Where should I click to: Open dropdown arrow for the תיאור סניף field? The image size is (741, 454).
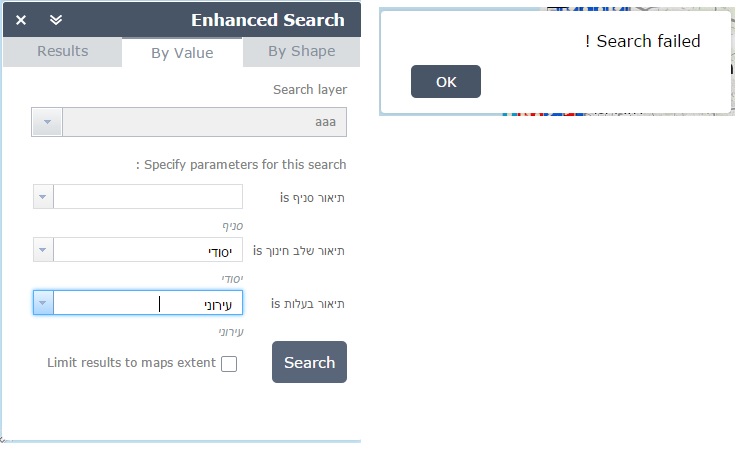(x=43, y=197)
